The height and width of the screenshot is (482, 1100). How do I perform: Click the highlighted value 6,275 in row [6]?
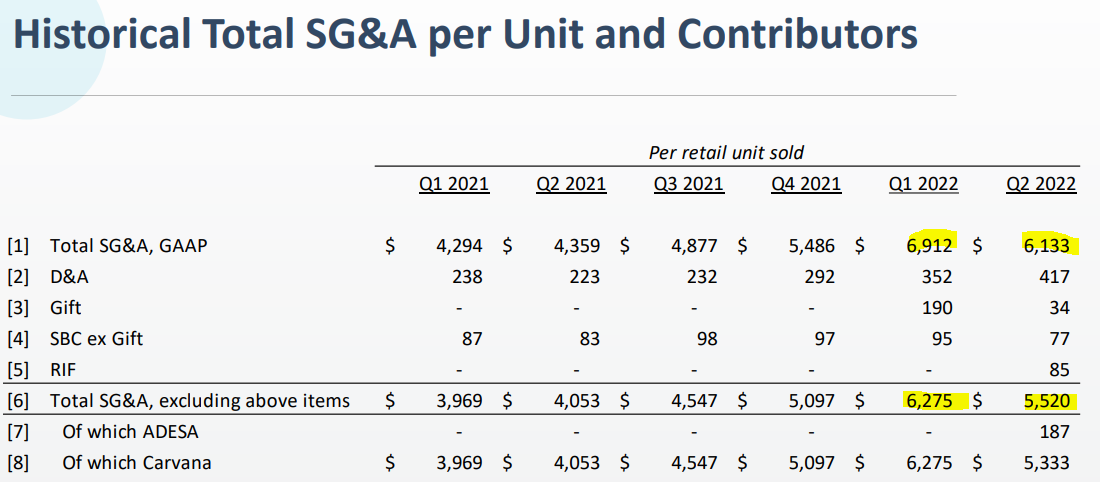click(928, 401)
